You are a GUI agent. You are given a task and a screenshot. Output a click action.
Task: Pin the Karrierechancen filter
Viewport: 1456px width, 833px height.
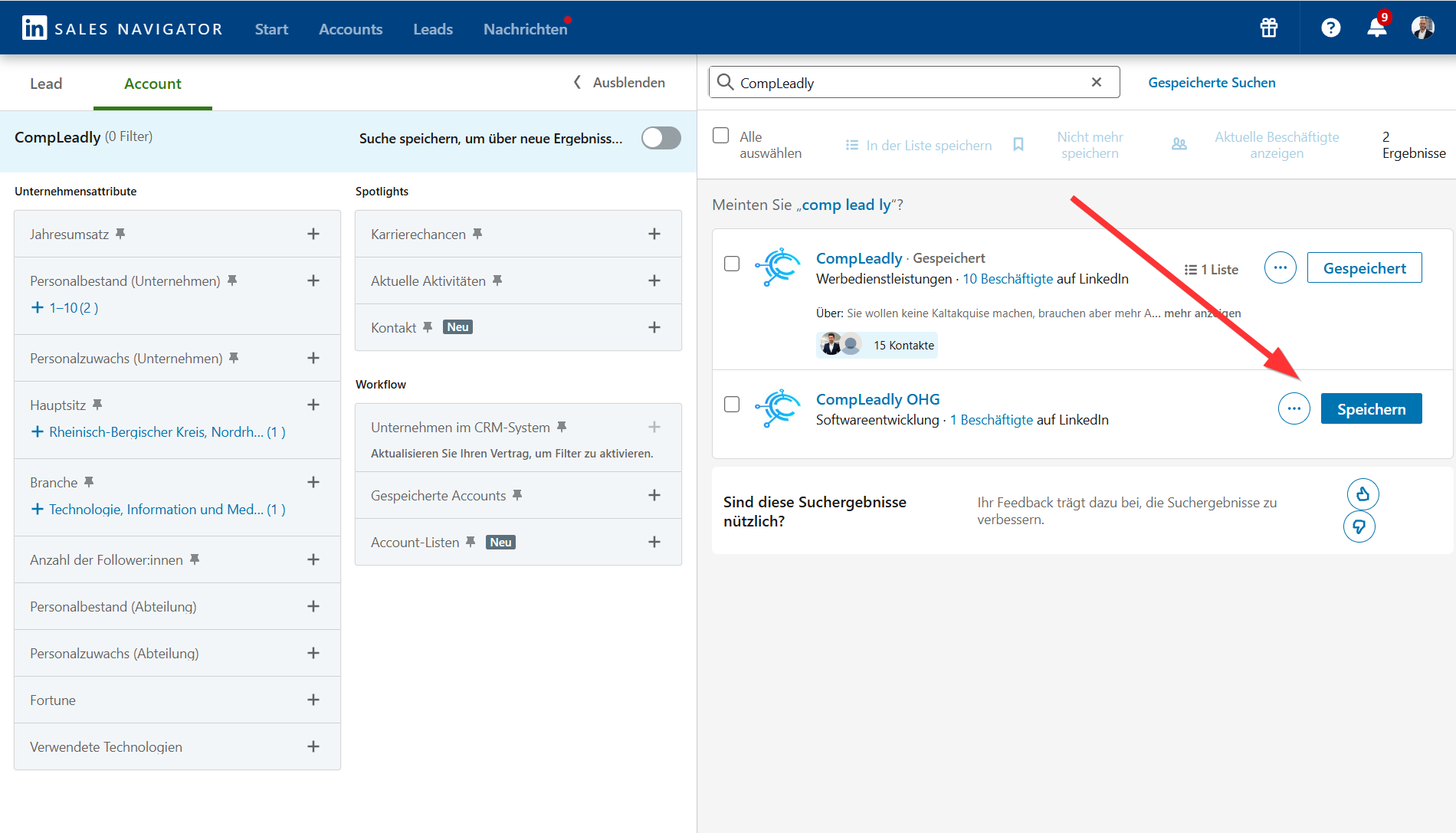point(477,234)
